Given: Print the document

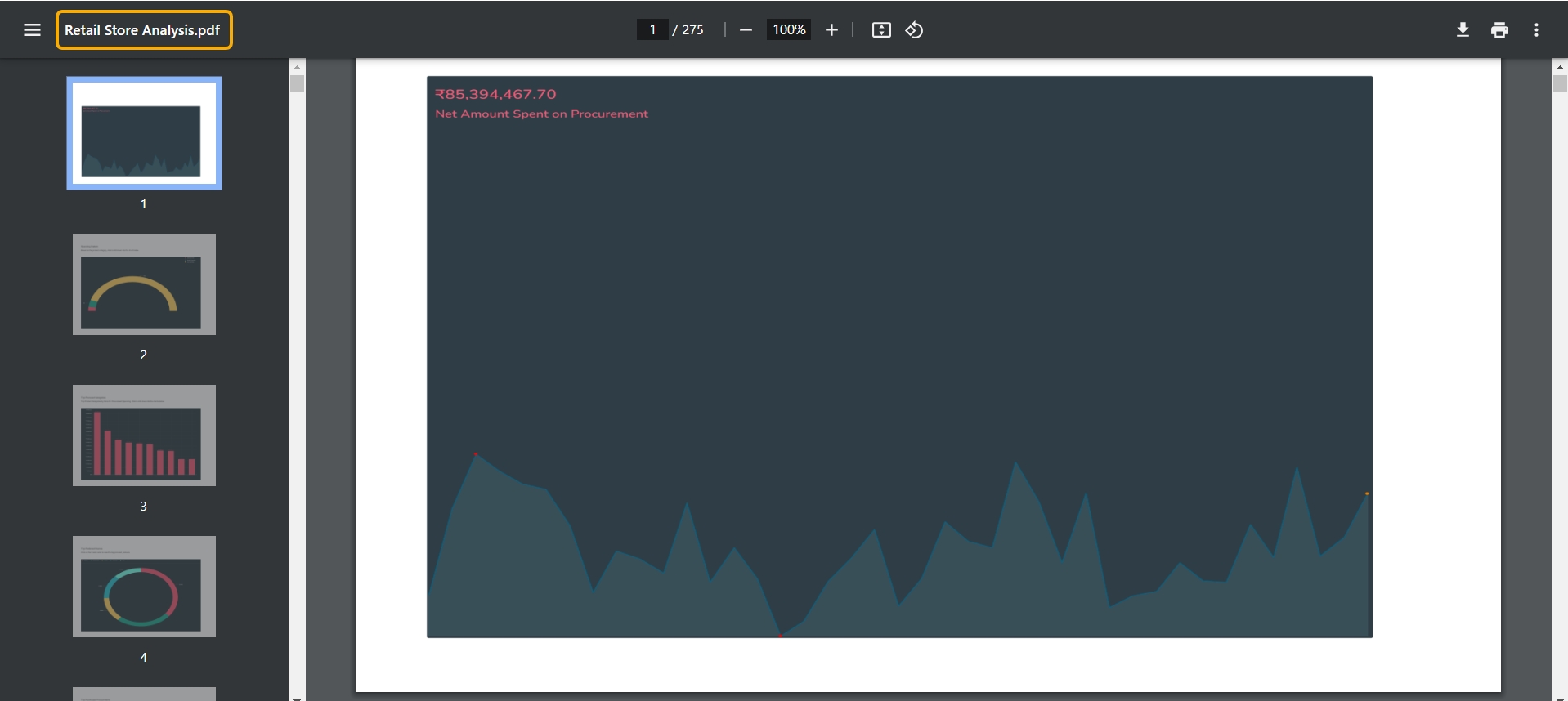Looking at the screenshot, I should (x=1499, y=30).
